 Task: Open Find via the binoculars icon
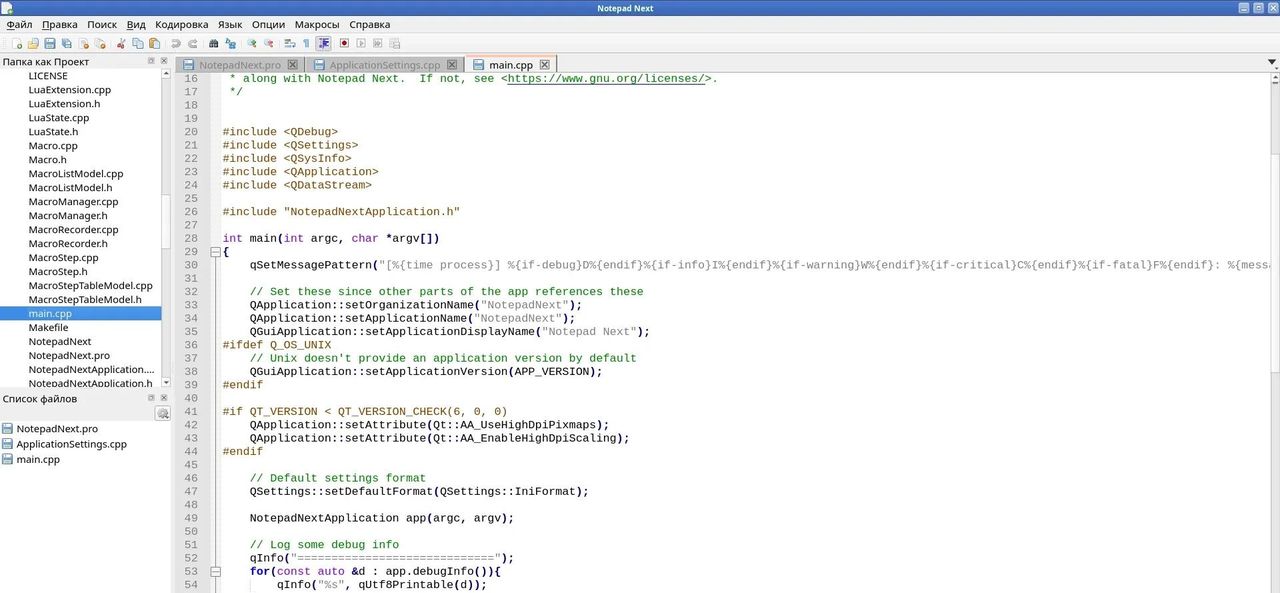(214, 44)
